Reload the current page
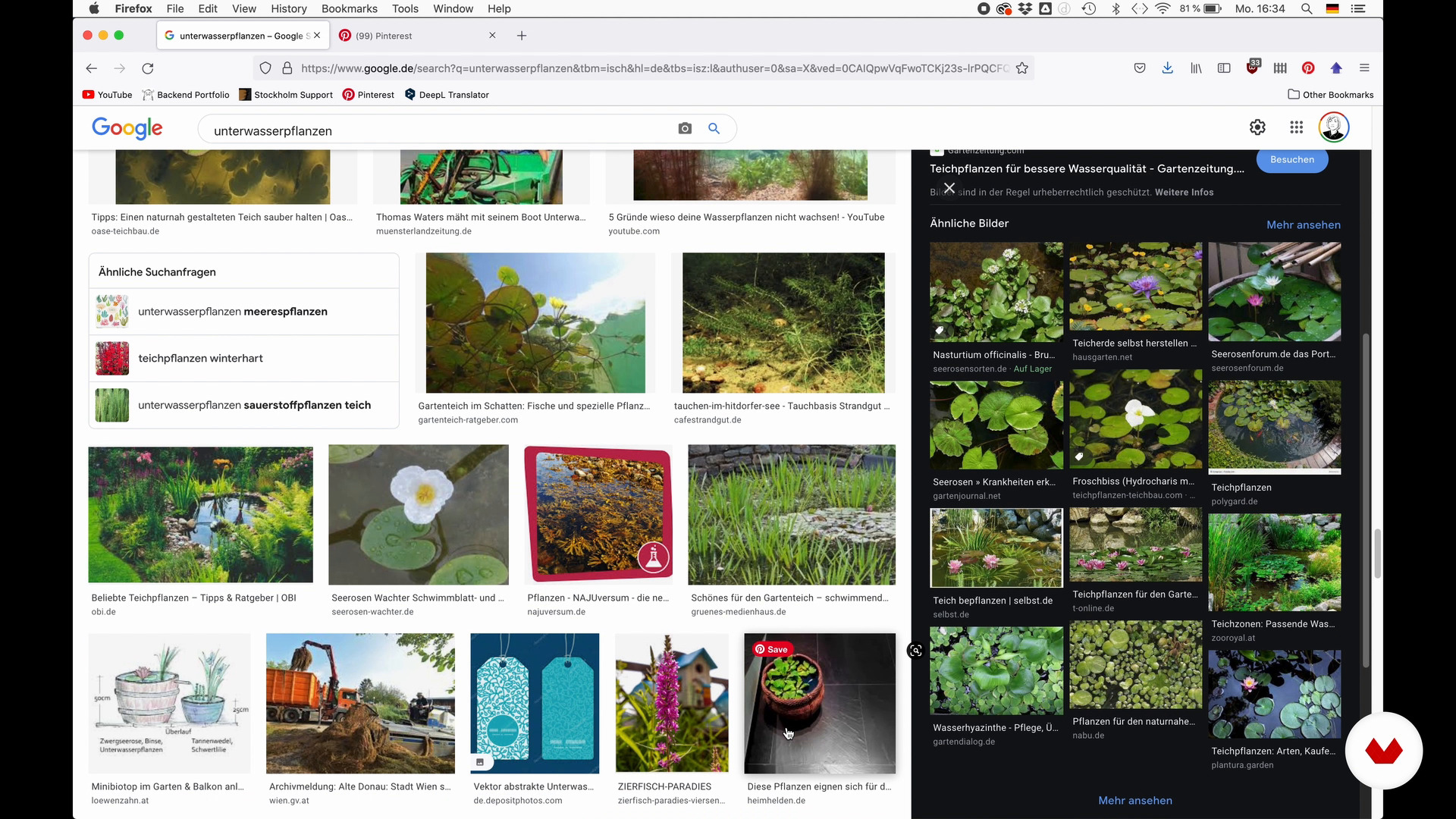Viewport: 1456px width, 819px height. coord(148,68)
